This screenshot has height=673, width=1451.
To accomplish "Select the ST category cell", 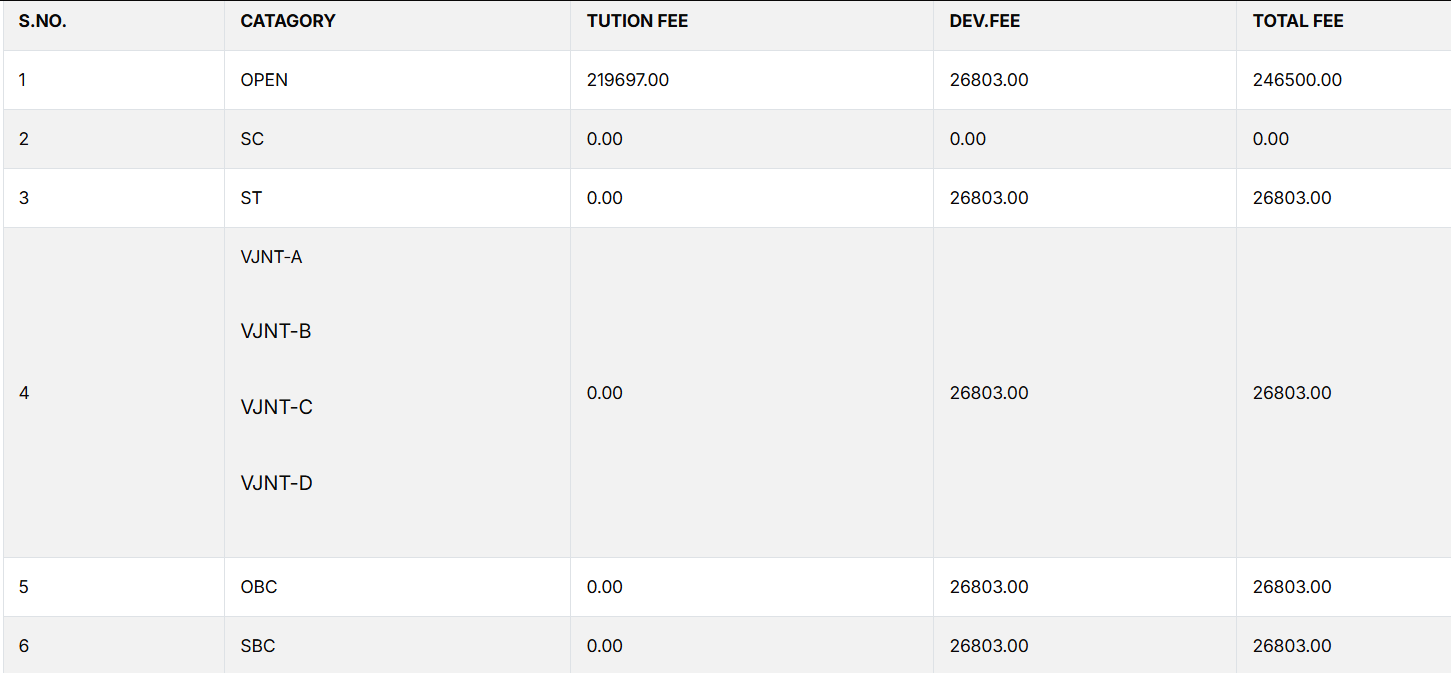I will (251, 198).
